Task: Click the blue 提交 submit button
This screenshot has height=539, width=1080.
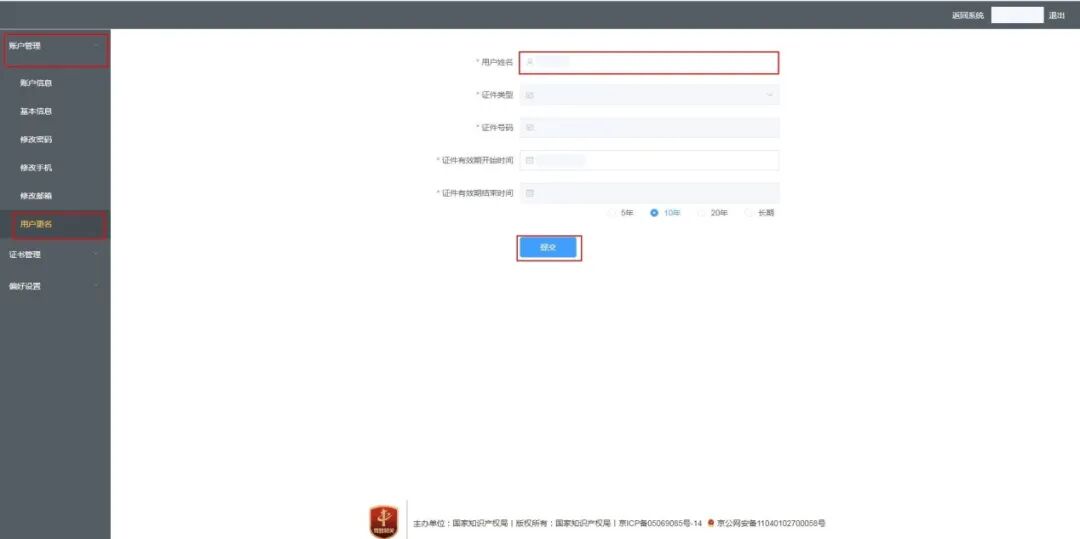Action: [548, 248]
